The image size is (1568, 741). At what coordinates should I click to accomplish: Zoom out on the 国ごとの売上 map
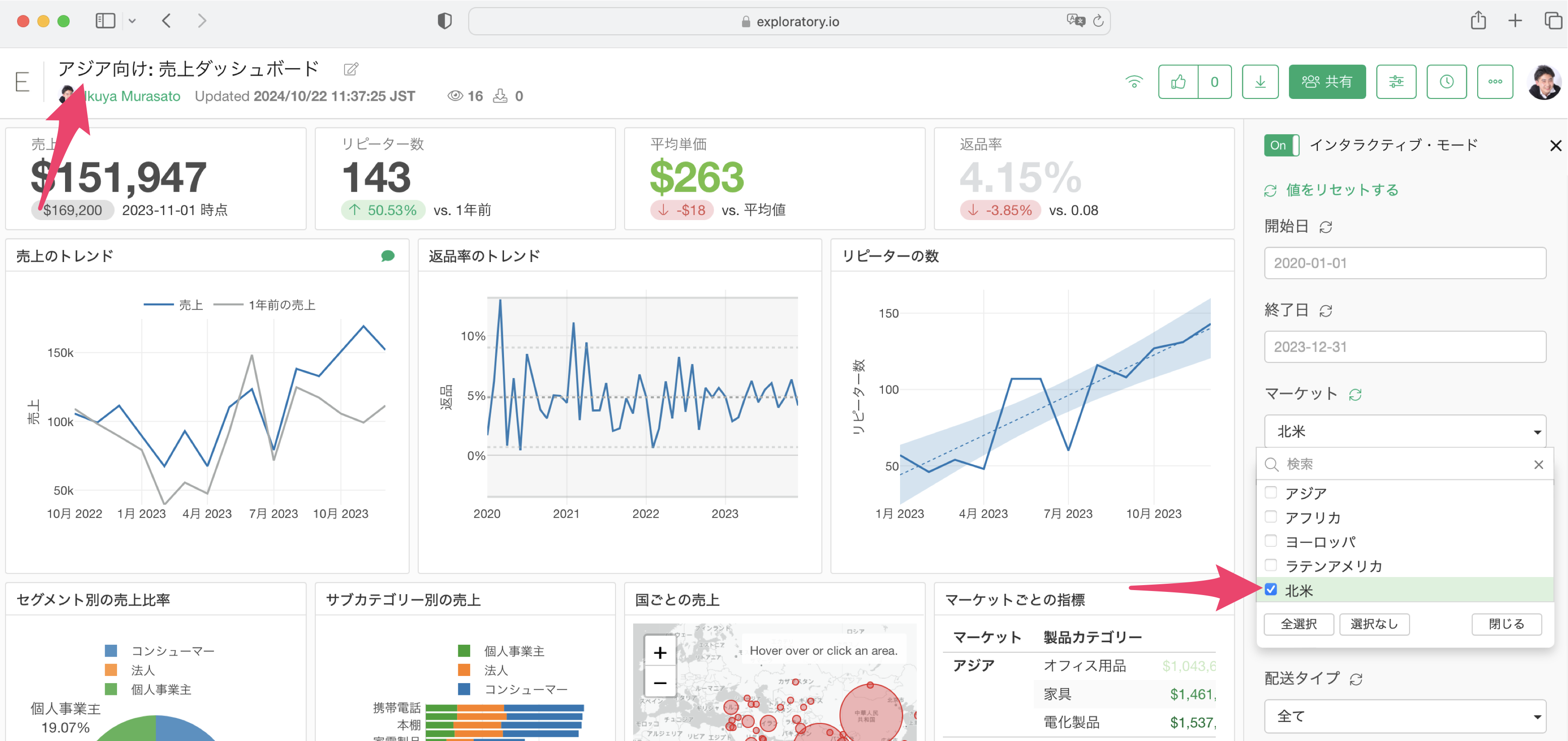[660, 683]
